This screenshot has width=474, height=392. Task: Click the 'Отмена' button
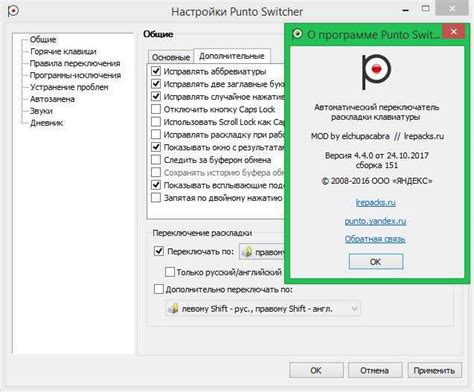(375, 370)
